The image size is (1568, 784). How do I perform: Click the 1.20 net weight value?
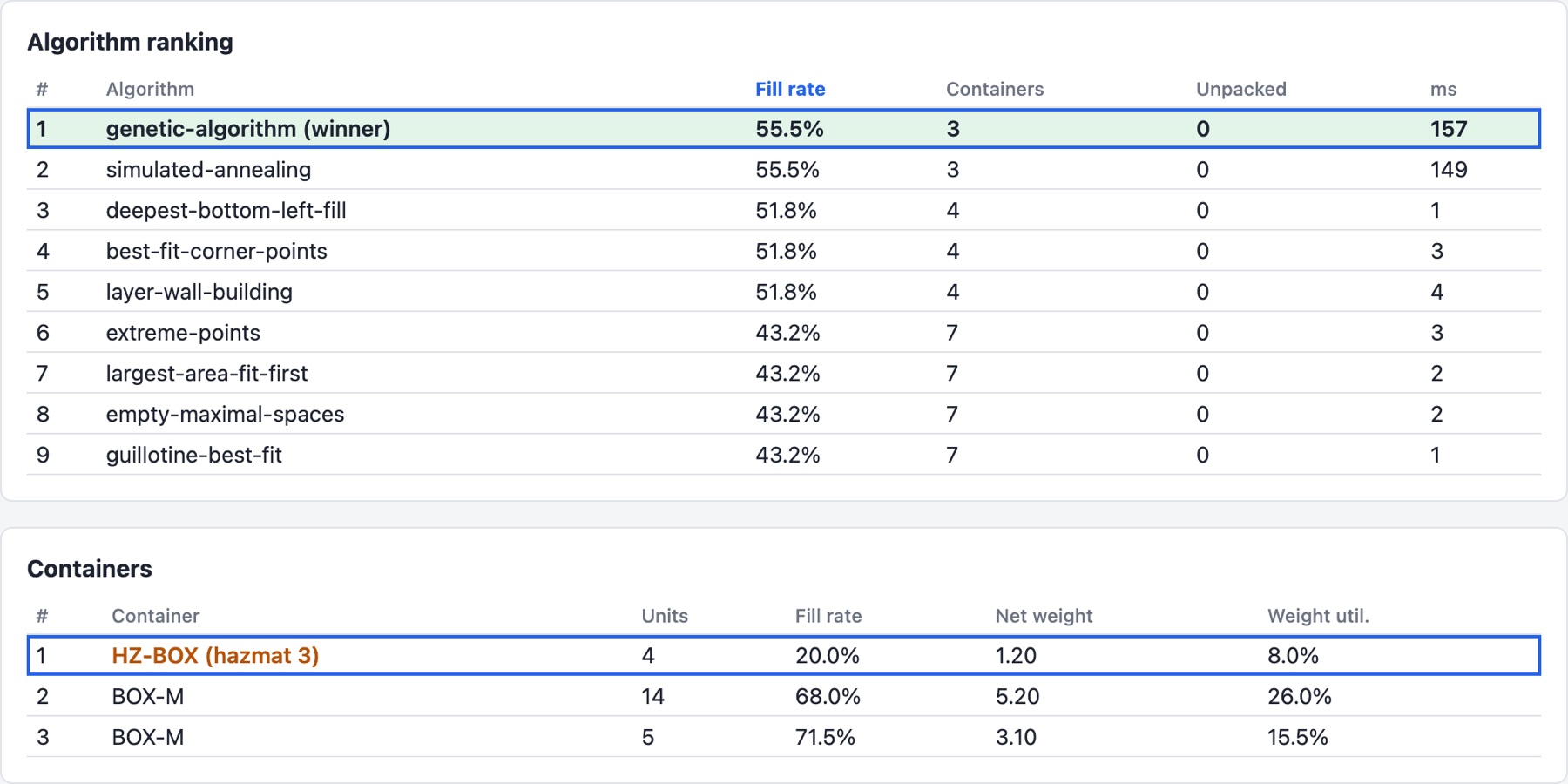coord(1016,655)
